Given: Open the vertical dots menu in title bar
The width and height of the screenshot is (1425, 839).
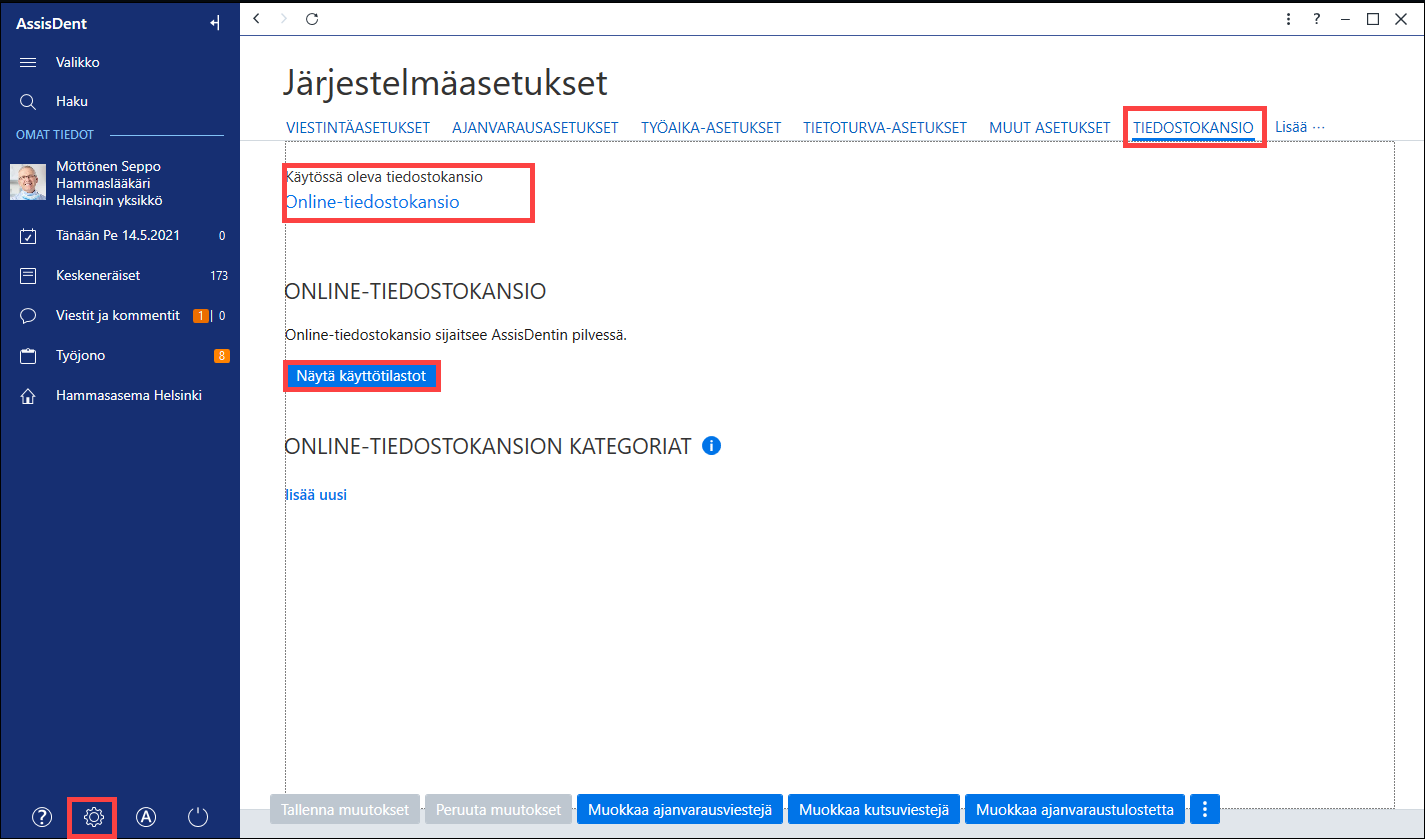Looking at the screenshot, I should 1288,18.
